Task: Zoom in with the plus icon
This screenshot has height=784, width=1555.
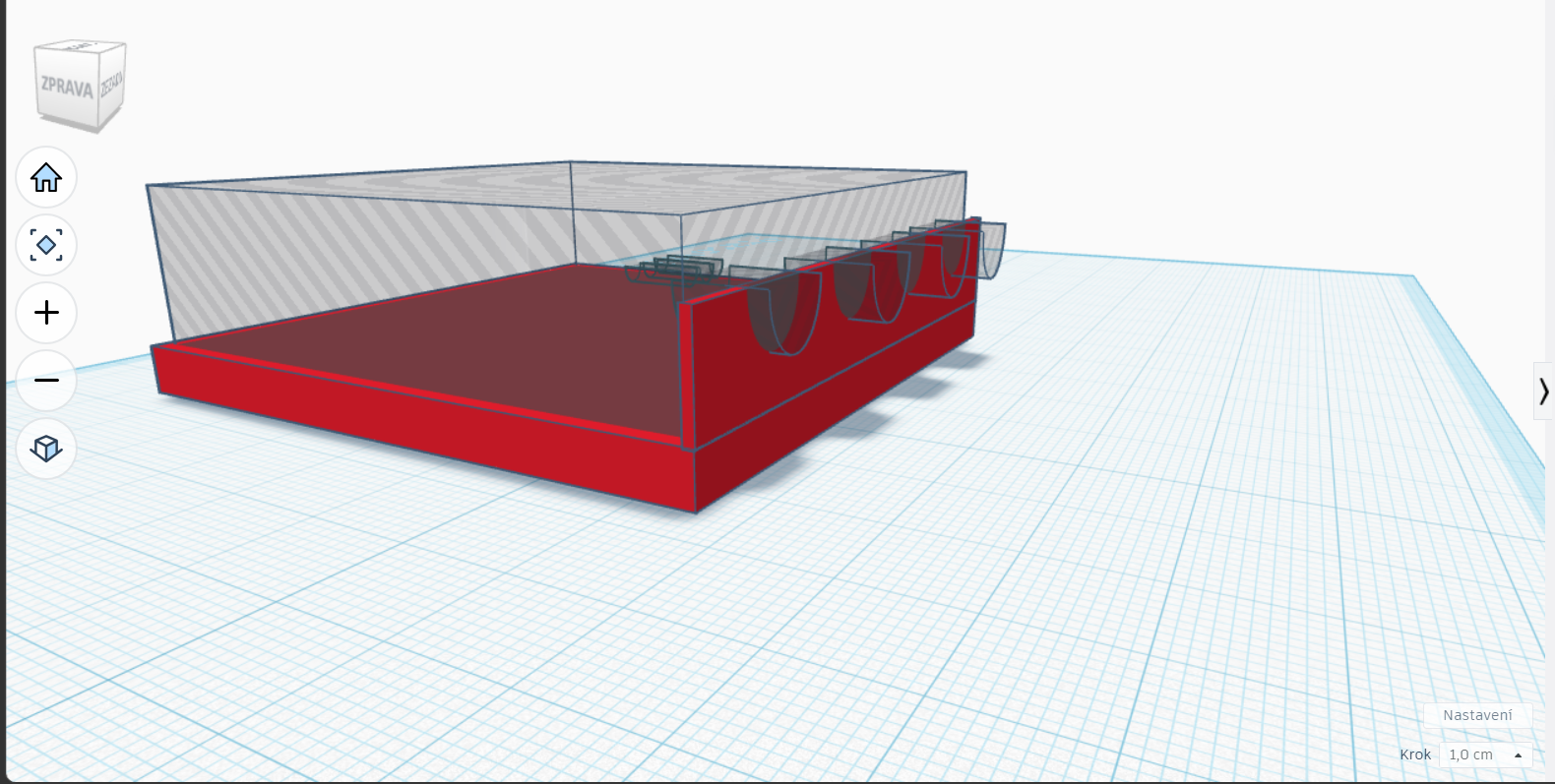Action: (46, 313)
